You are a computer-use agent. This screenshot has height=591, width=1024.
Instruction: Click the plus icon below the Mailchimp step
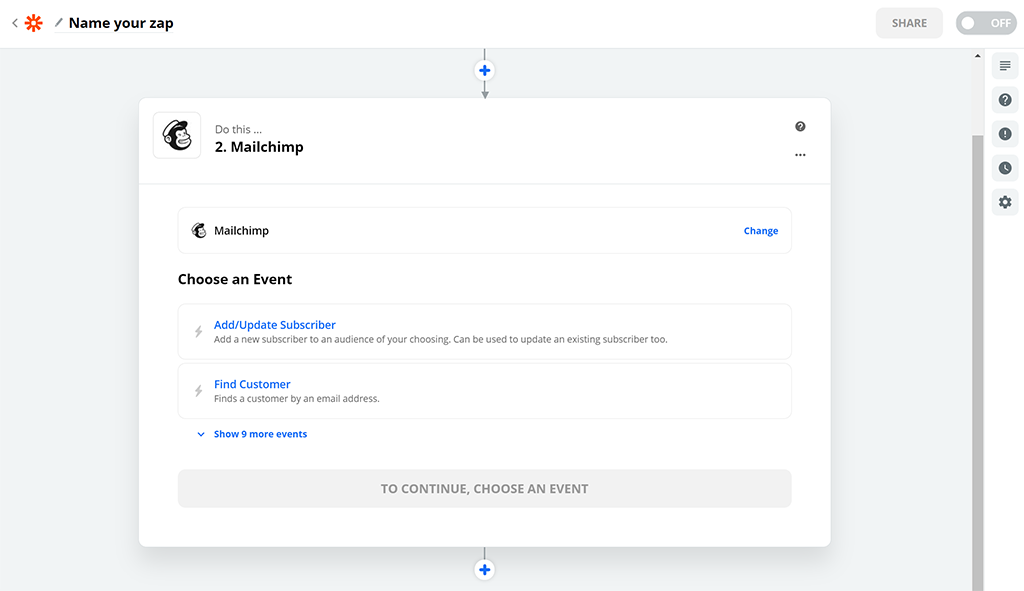[484, 569]
